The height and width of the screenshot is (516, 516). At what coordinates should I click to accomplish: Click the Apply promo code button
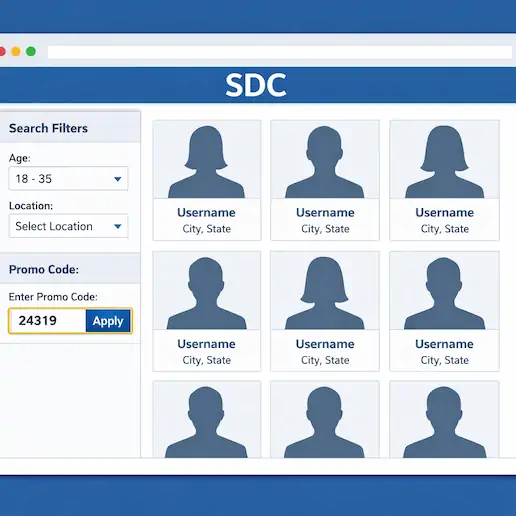tap(108, 321)
